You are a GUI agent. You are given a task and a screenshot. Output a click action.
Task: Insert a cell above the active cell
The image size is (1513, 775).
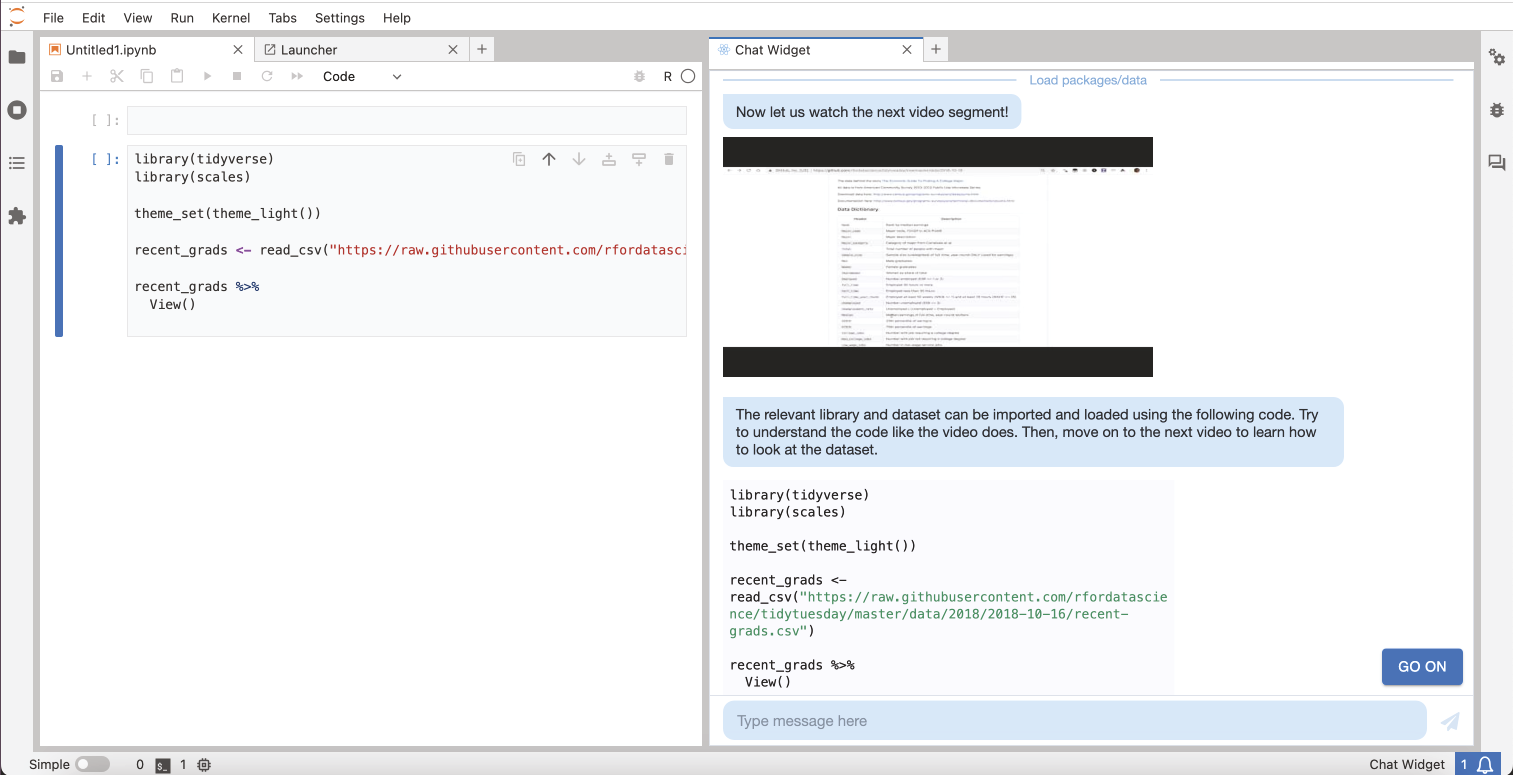coord(609,159)
